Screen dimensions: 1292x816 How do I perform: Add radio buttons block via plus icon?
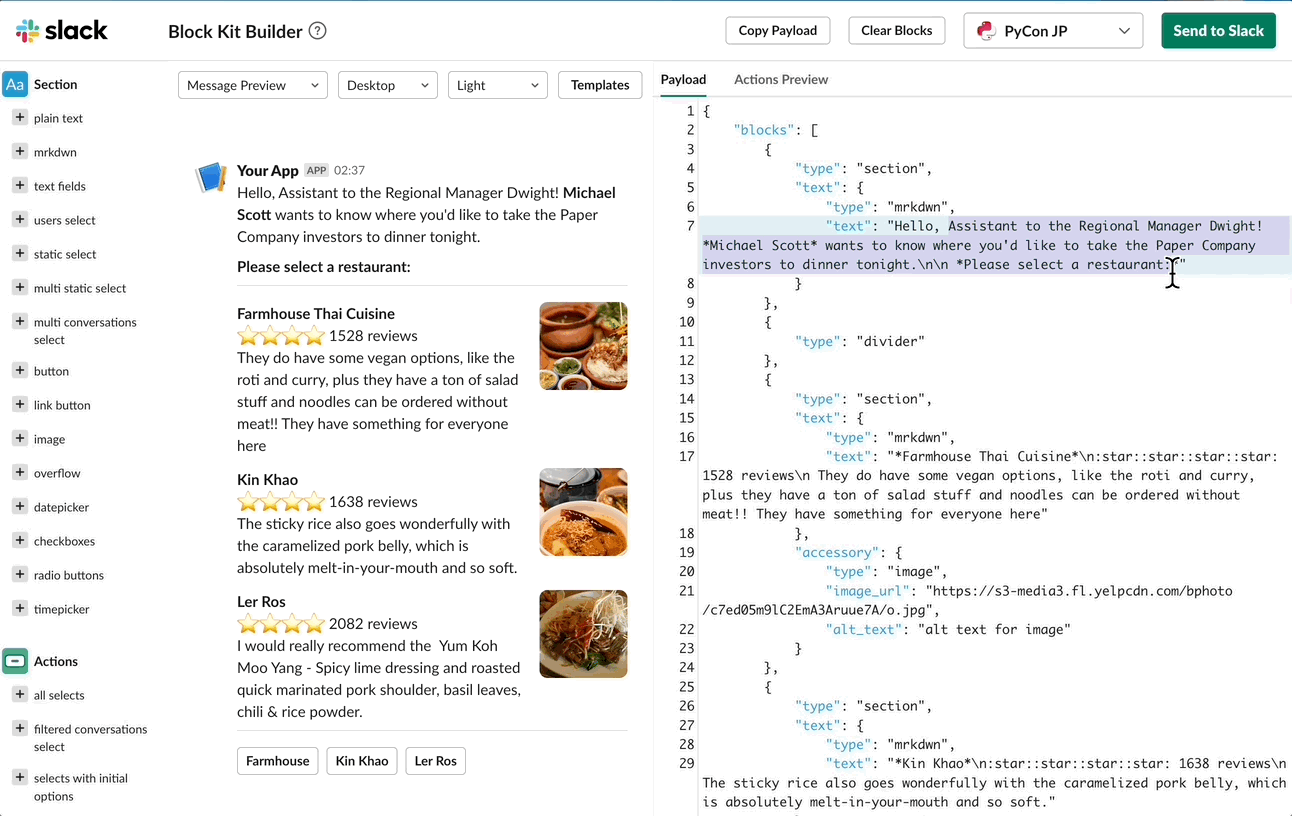pos(19,575)
